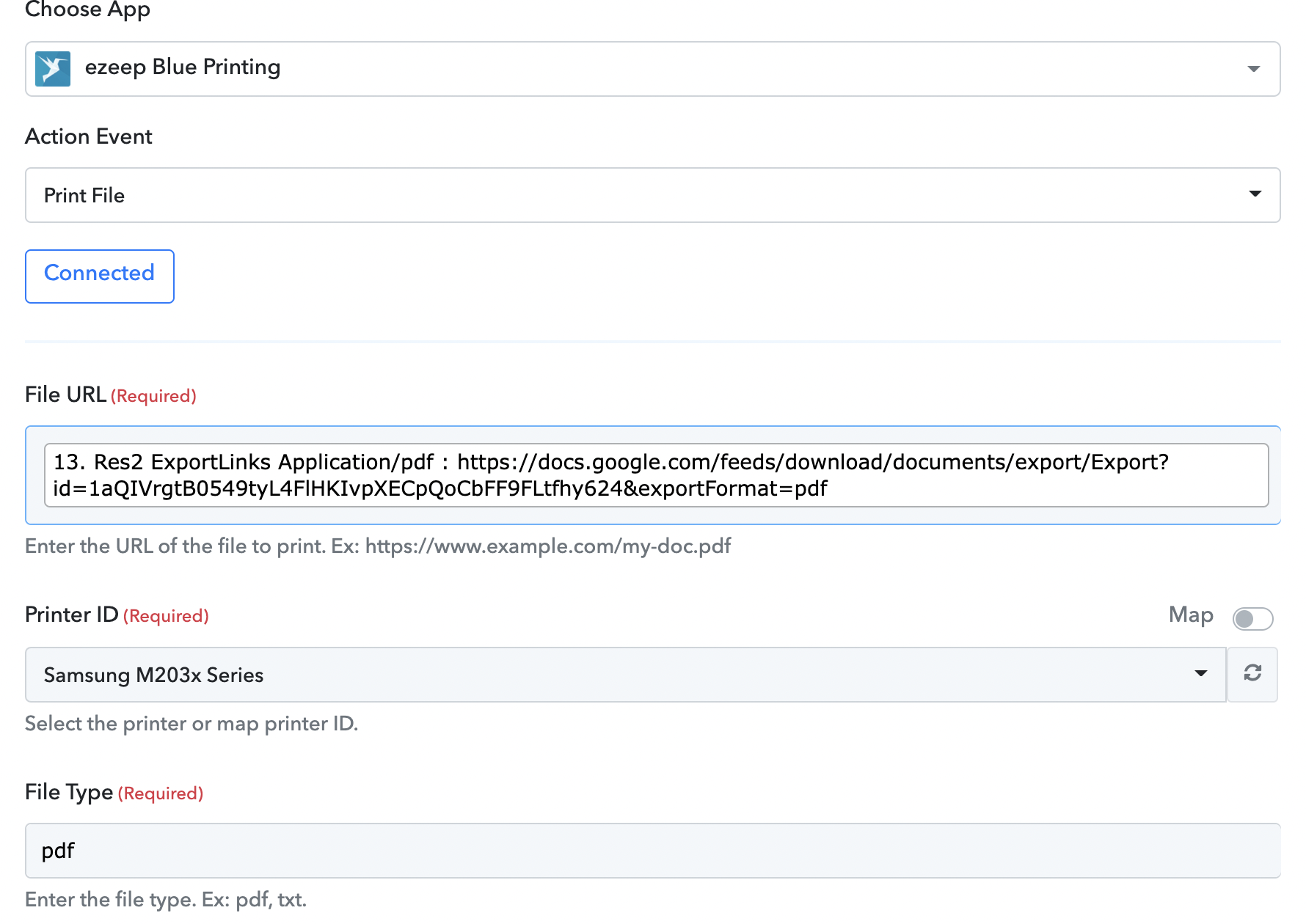Image resolution: width=1306 pixels, height=924 pixels.
Task: Open the Samsung M203x Series printer dropdown
Action: click(x=626, y=674)
